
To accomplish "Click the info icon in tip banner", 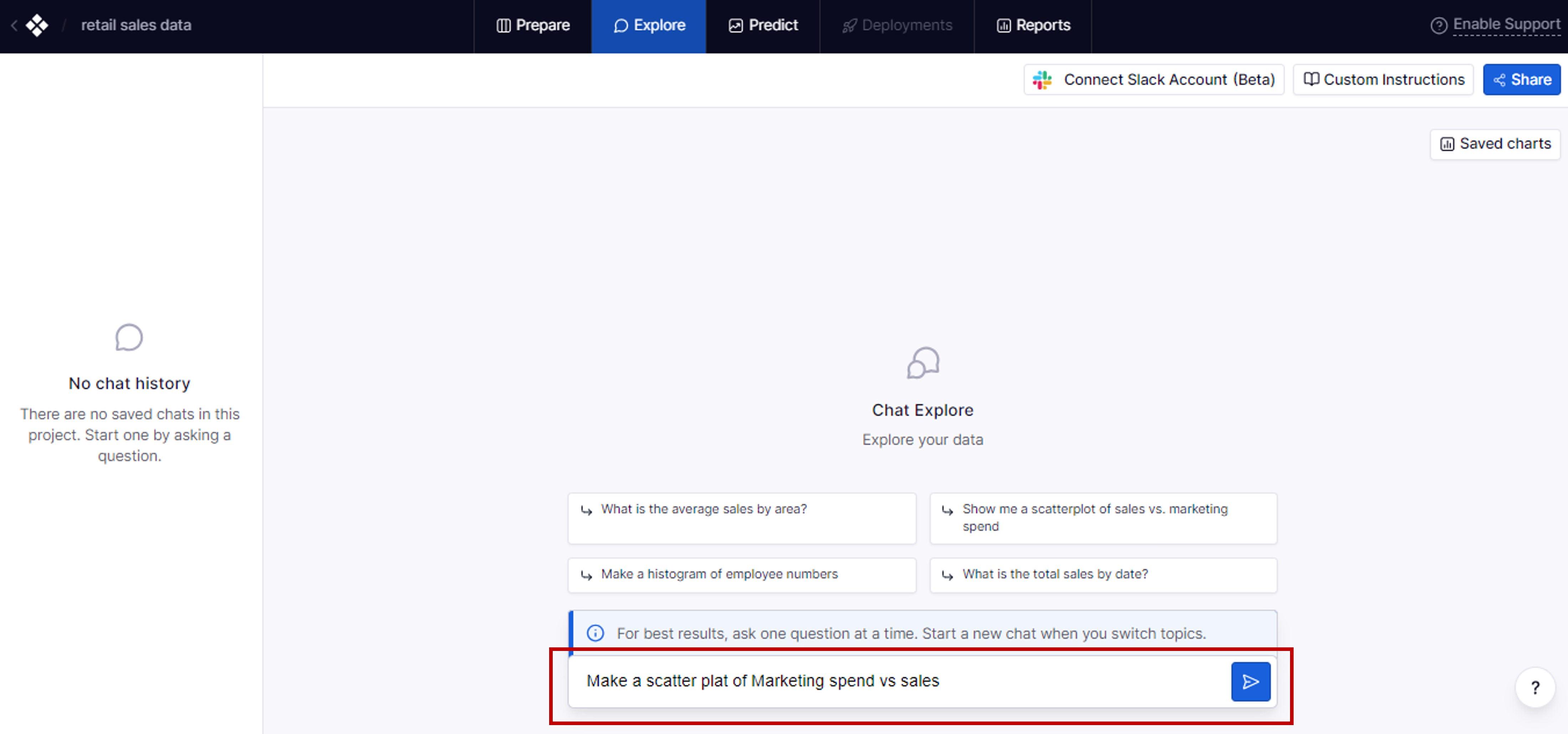I will [x=595, y=633].
